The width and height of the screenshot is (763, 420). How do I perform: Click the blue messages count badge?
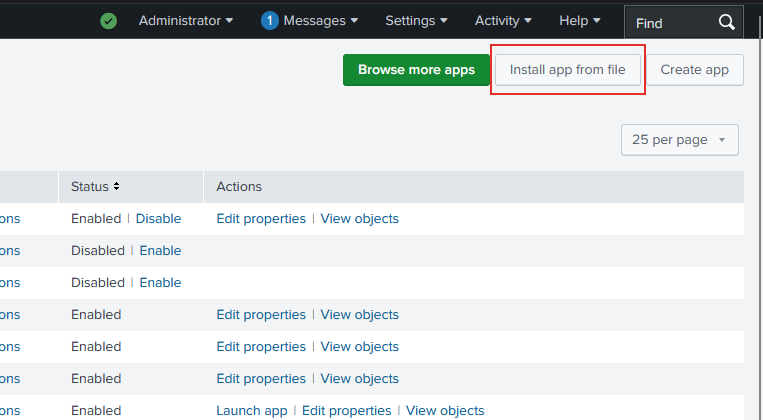[x=270, y=21]
